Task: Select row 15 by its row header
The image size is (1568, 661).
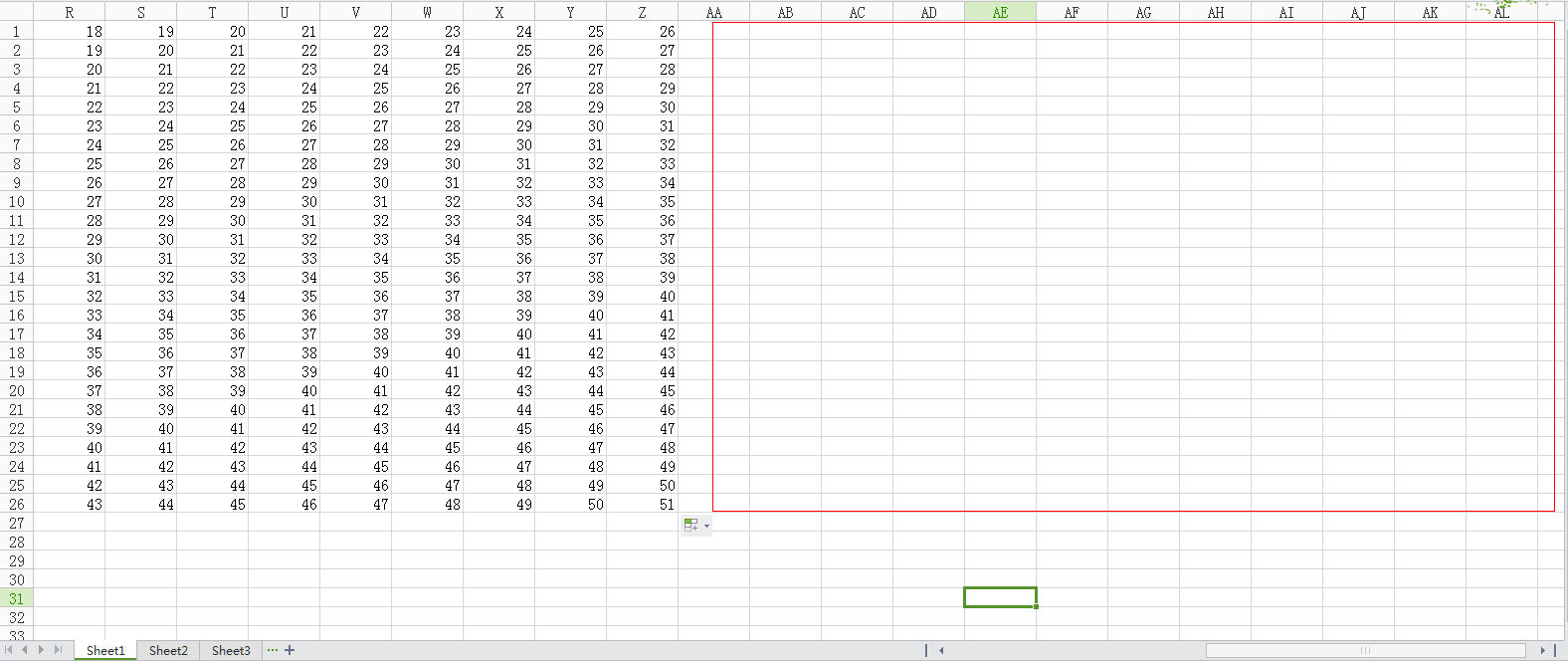Action: coord(17,296)
